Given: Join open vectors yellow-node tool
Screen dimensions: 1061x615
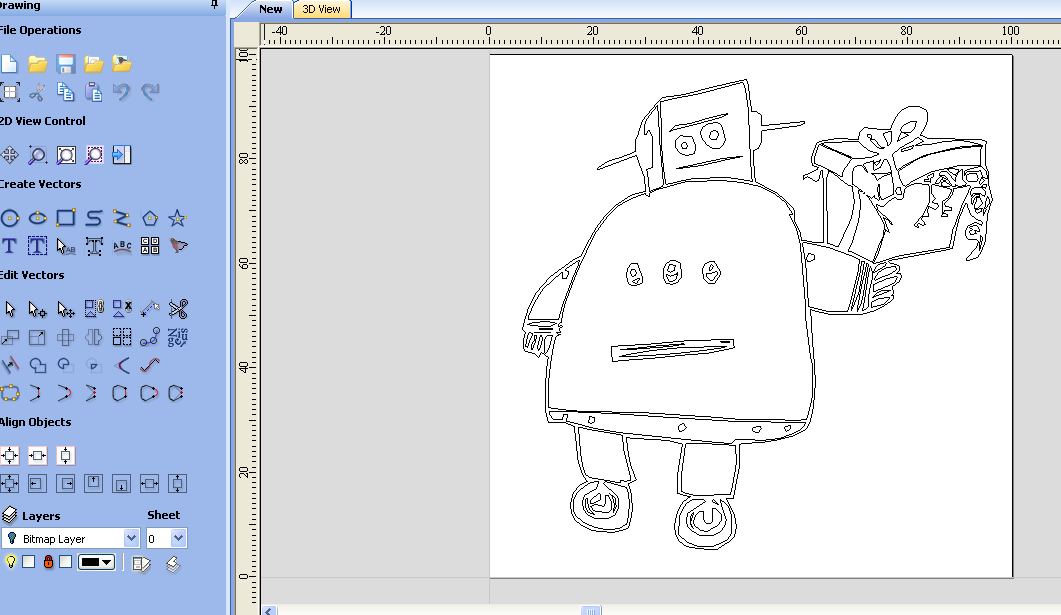Looking at the screenshot, I should 9,393.
